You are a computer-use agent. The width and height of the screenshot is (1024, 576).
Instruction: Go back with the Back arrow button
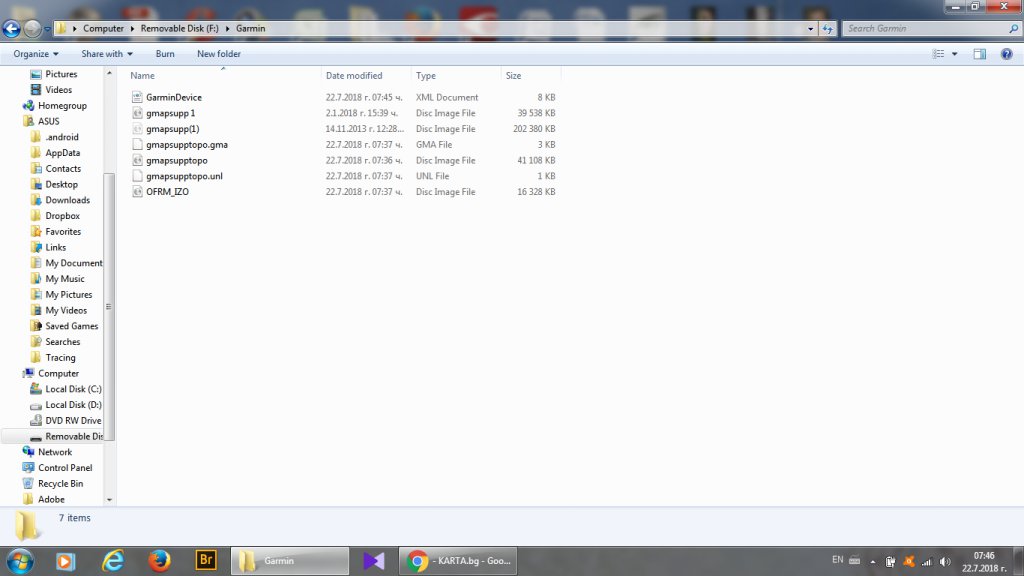12,29
